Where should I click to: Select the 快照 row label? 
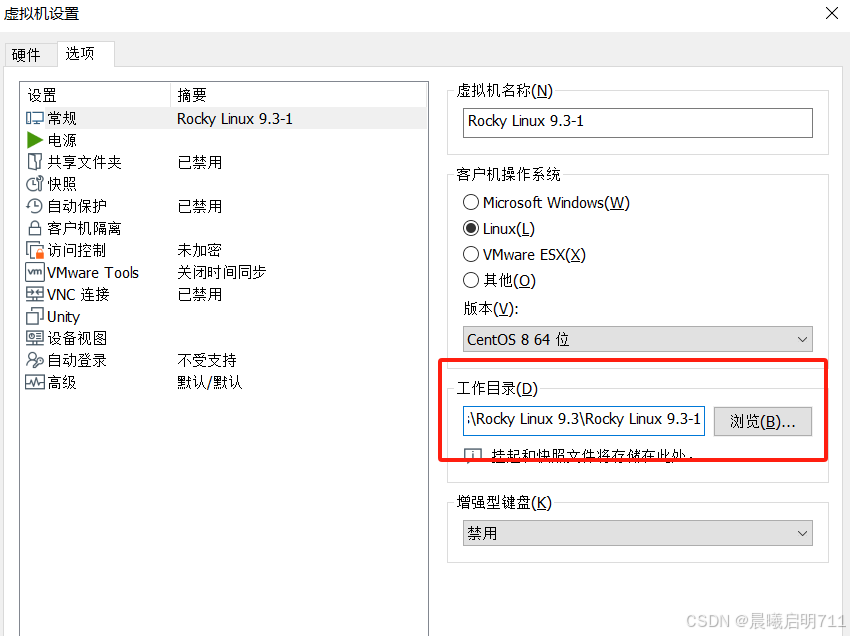pos(62,184)
